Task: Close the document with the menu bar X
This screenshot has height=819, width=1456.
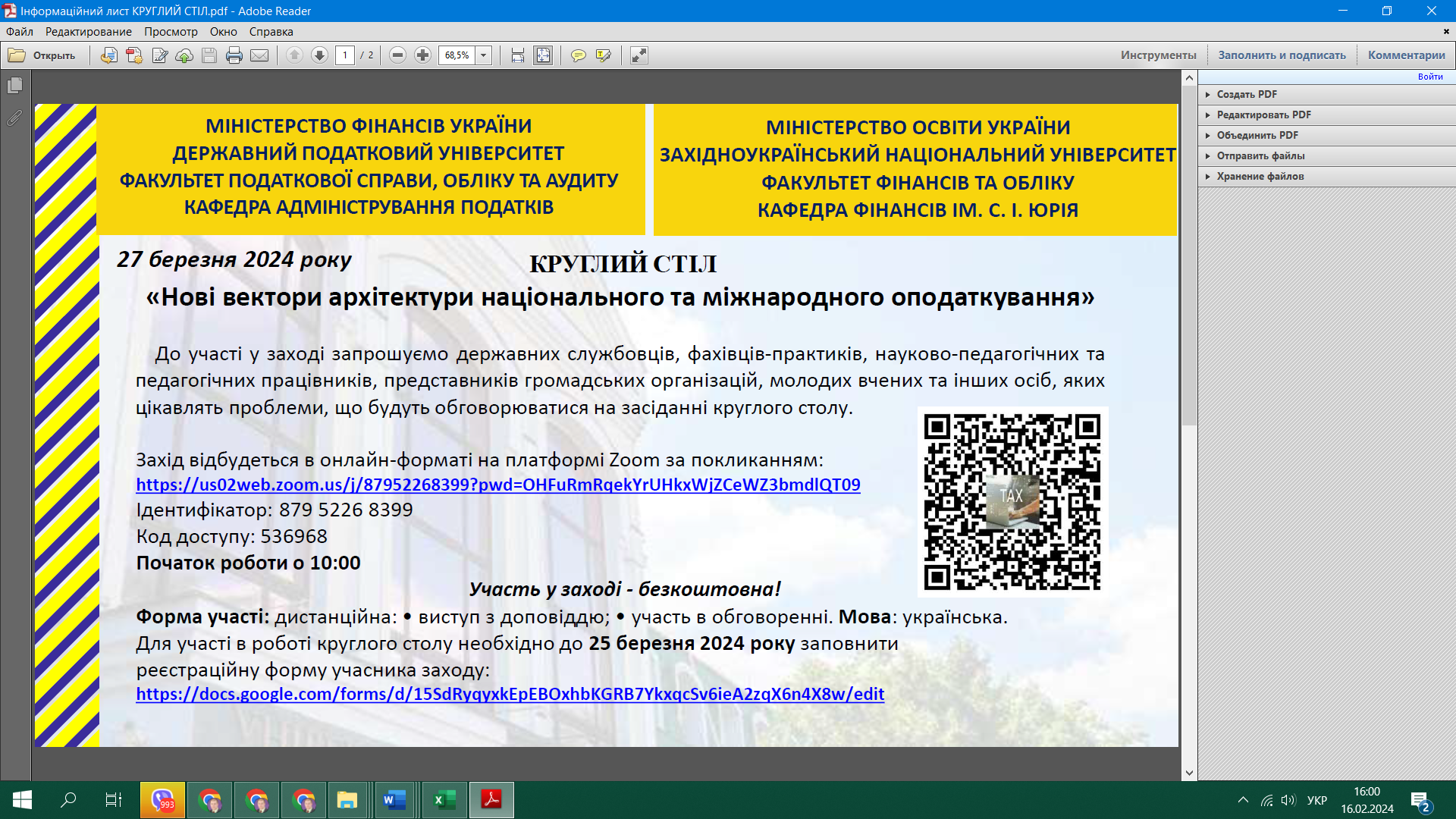Action: click(1446, 32)
